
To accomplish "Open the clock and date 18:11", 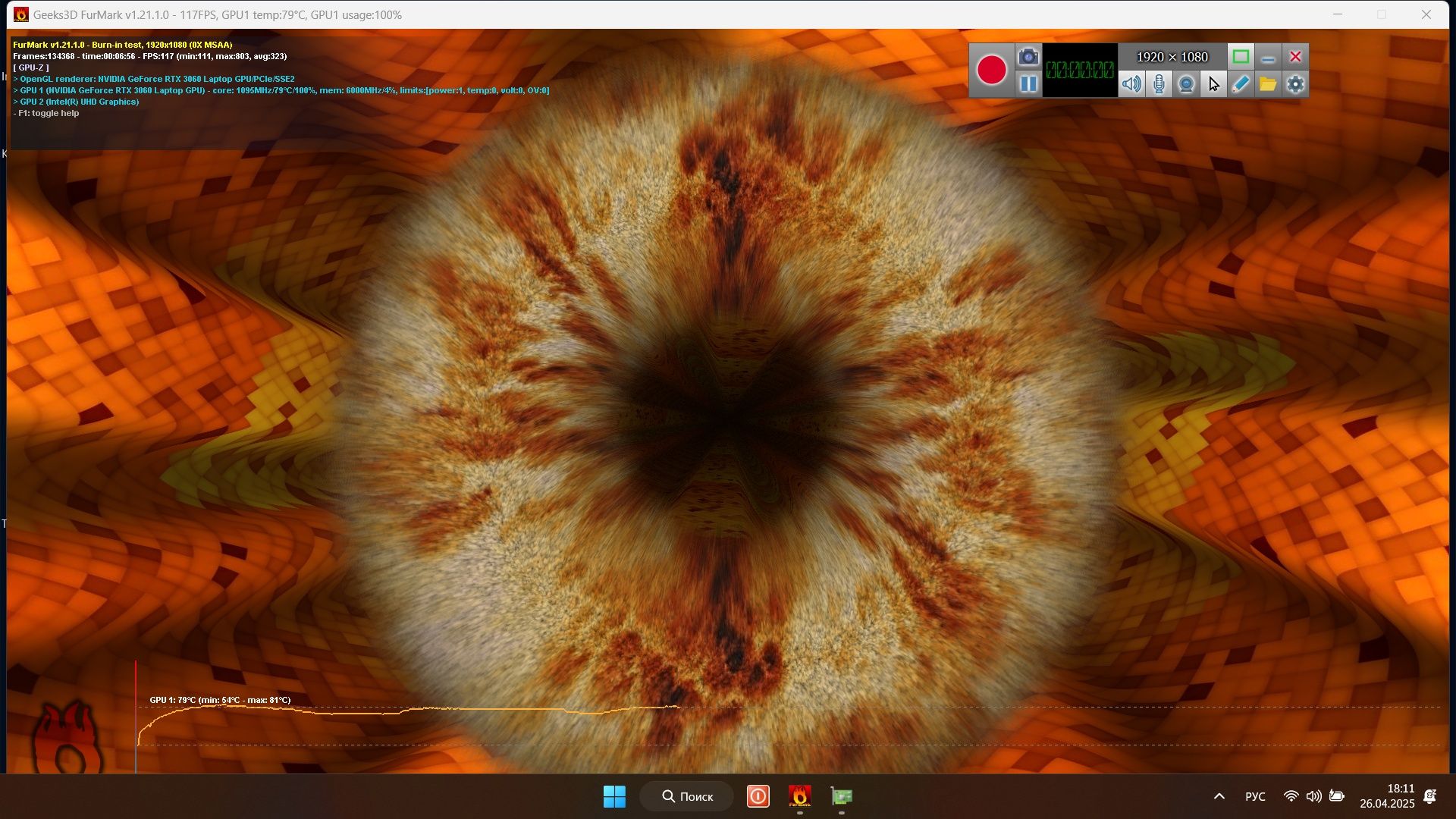I will tap(1387, 796).
